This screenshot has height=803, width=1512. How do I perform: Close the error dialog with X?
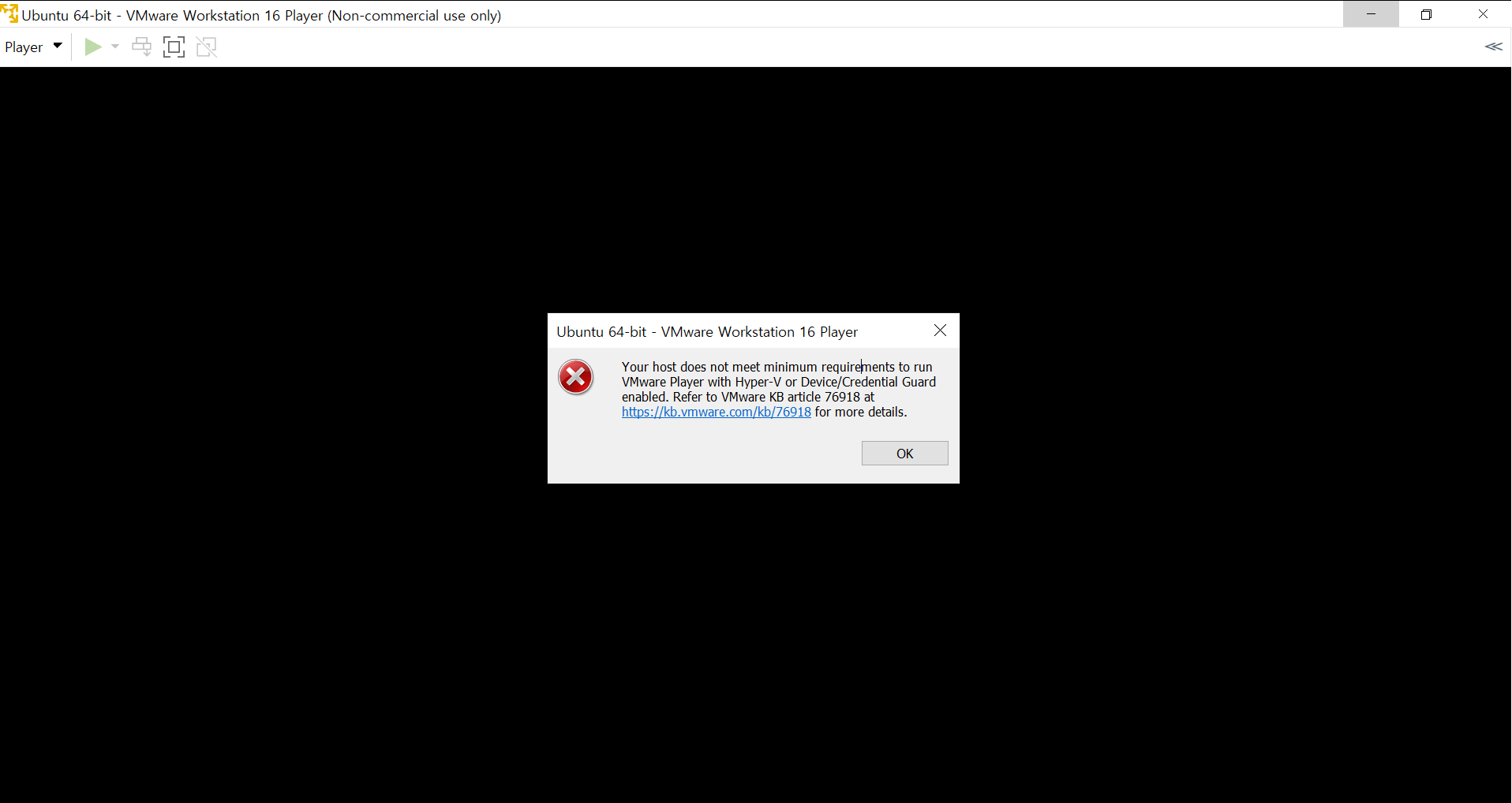(940, 331)
